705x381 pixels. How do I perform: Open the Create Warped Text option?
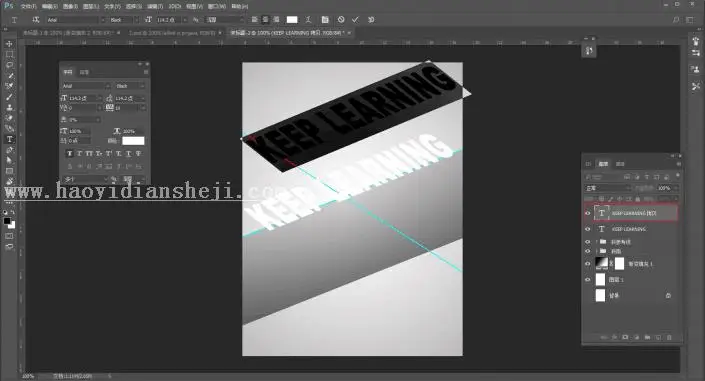308,20
